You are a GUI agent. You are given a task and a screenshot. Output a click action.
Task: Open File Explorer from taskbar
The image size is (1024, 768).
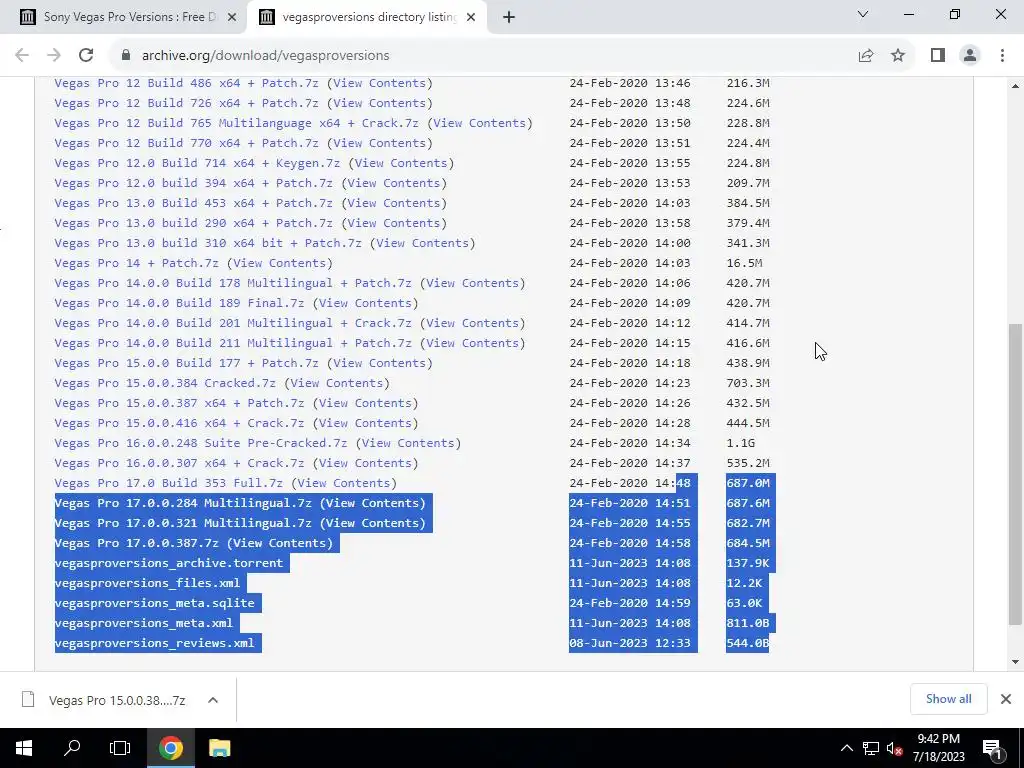coord(219,748)
